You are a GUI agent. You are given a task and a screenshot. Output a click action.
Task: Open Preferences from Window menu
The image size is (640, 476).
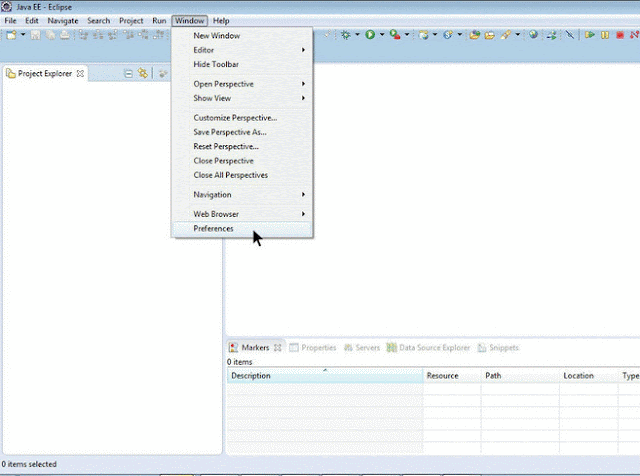[x=242, y=229]
